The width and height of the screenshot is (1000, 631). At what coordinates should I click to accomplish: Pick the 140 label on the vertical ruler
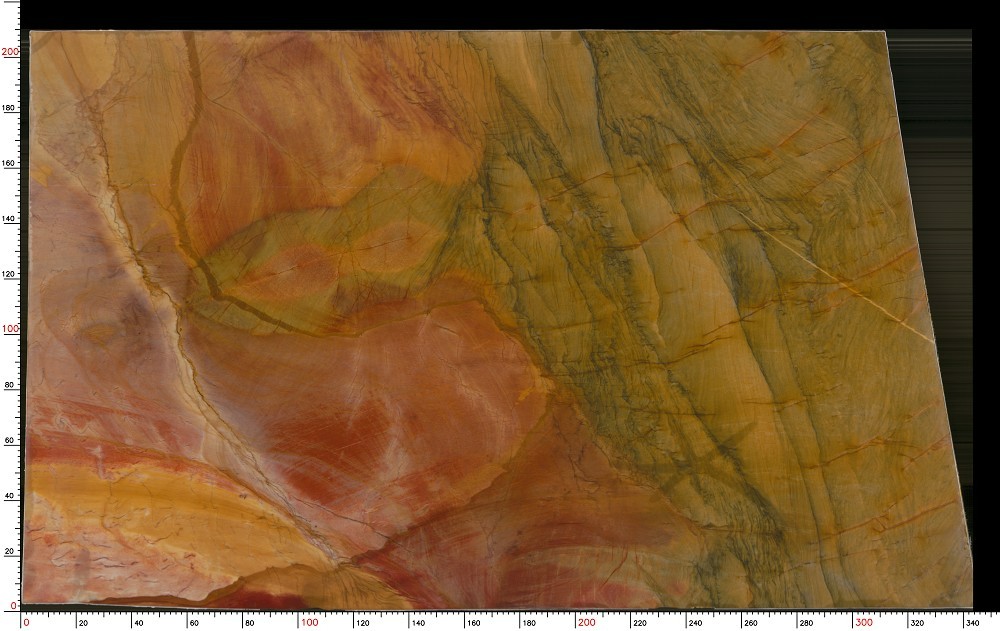(x=8, y=218)
